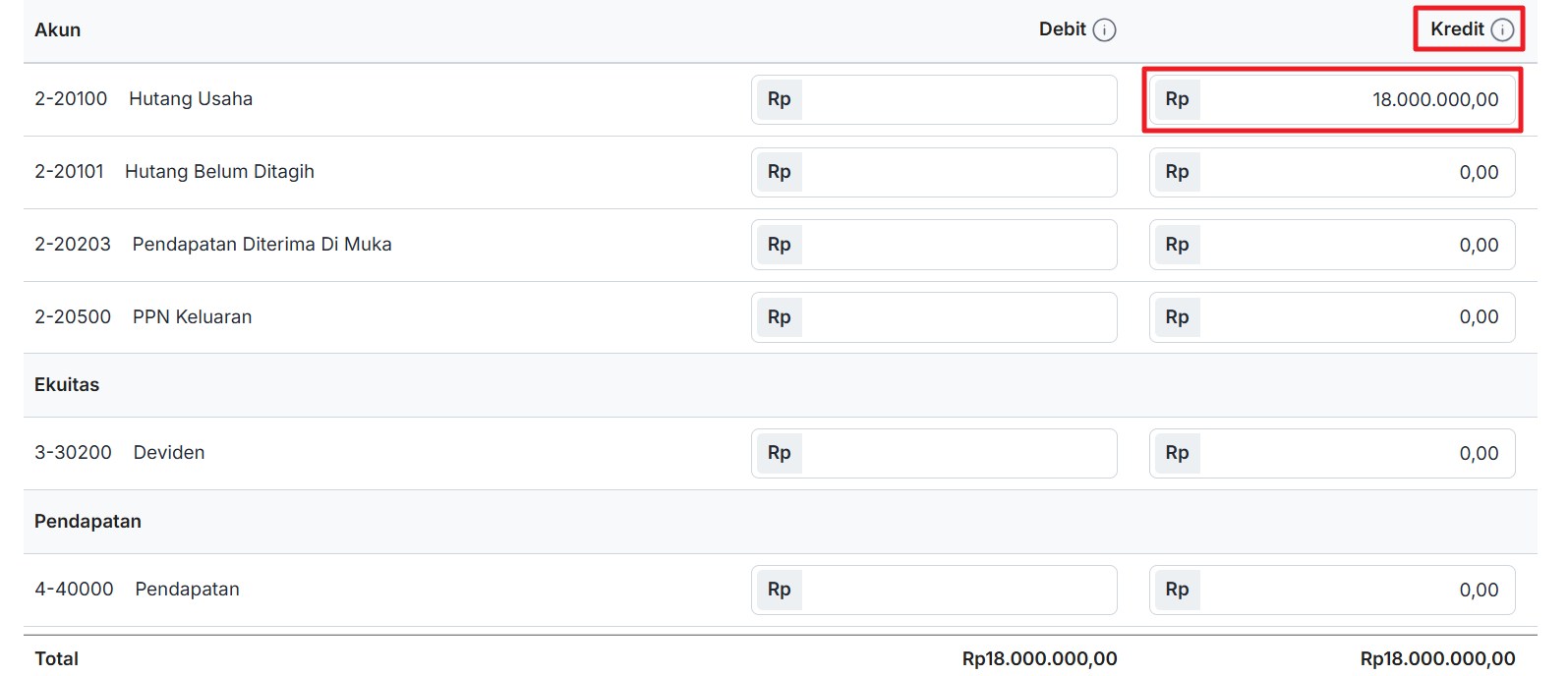Click the PPN Keluaran kredit input
Viewport: 1568px width, 676px height.
pos(1332,317)
